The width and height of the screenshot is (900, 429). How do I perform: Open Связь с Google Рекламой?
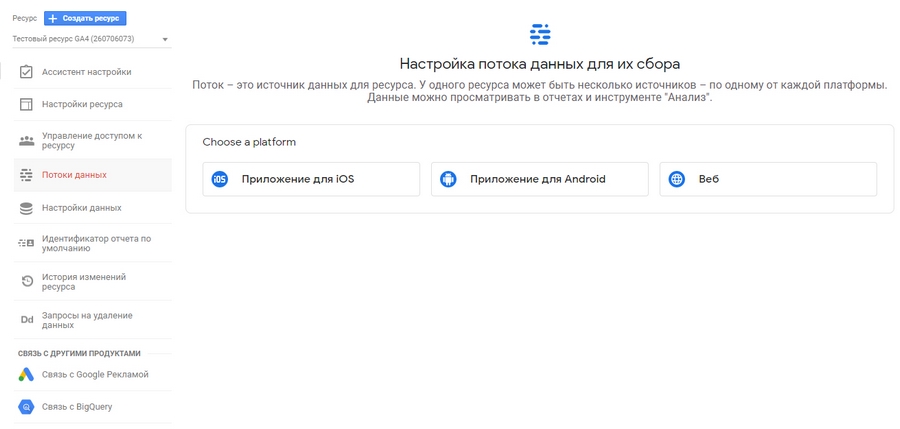point(95,374)
